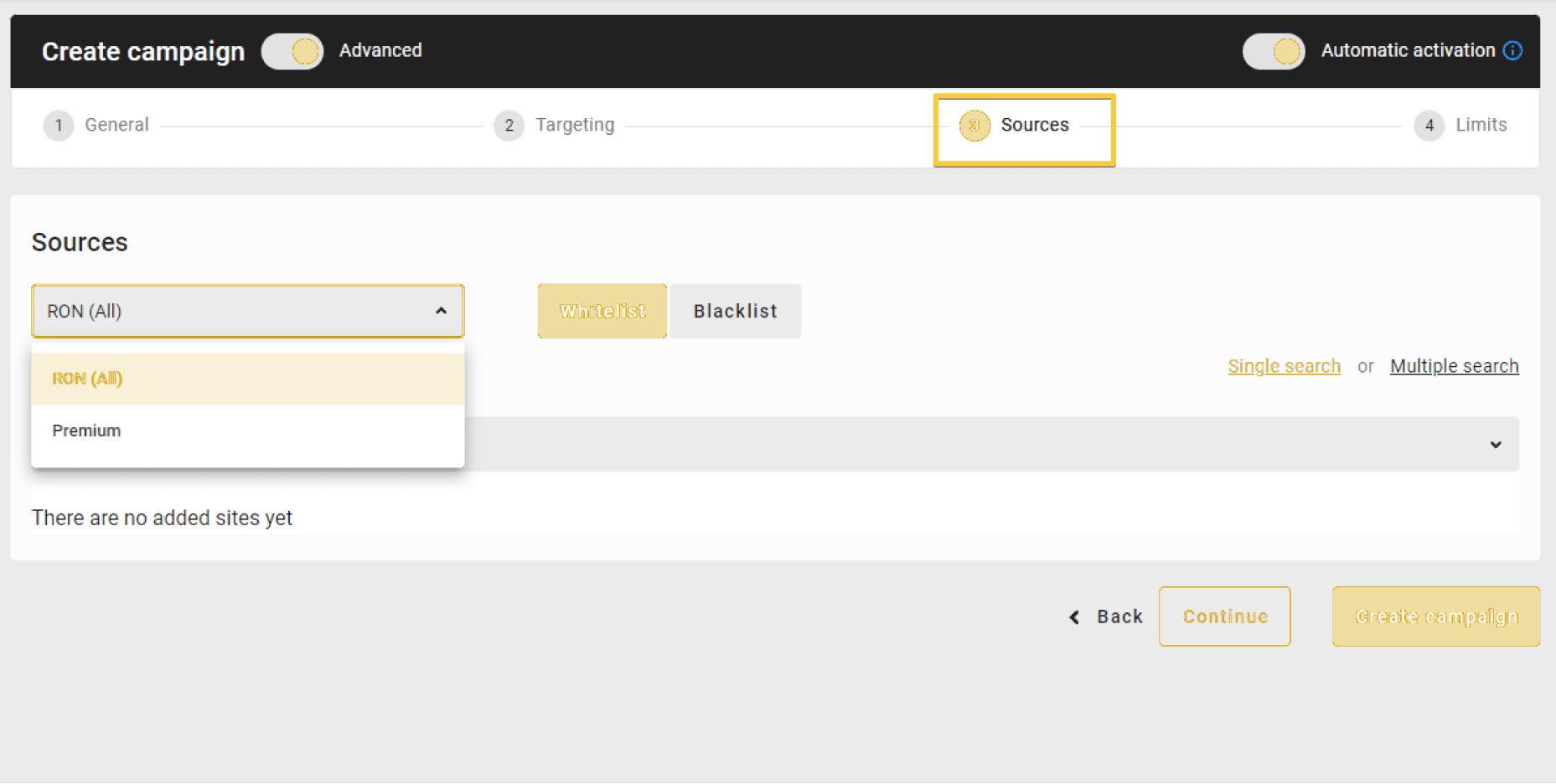Click the step 3 Sources number icon
This screenshot has height=784, width=1556.
point(974,126)
